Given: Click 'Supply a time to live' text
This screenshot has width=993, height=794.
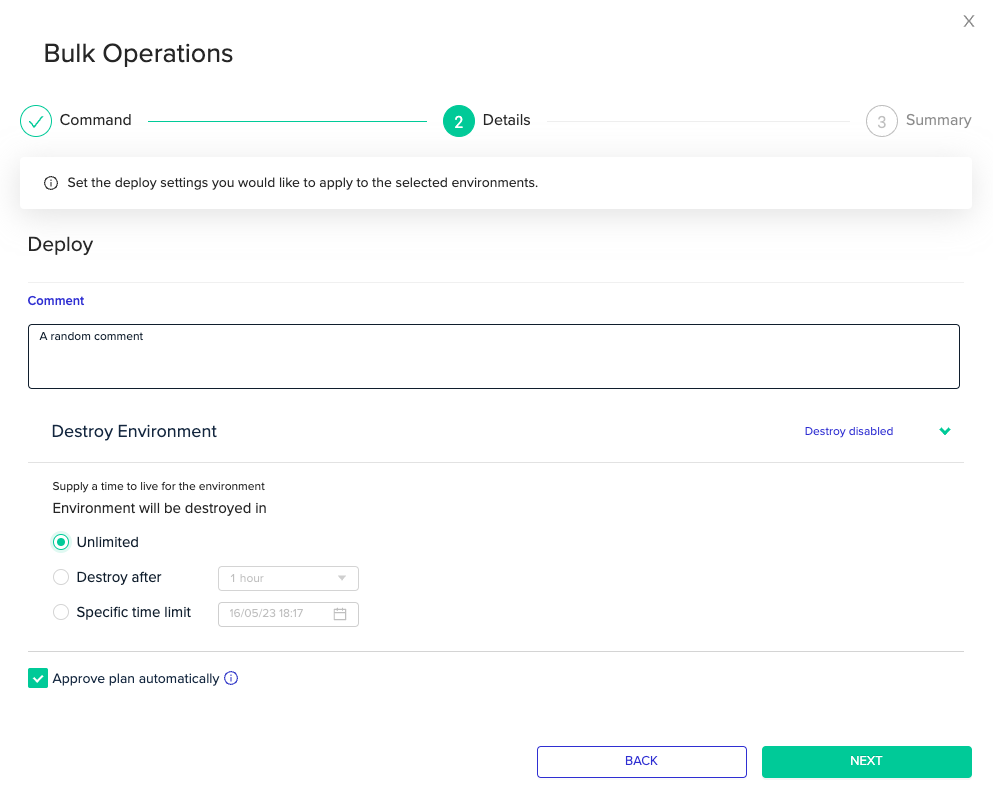Looking at the screenshot, I should point(158,486).
